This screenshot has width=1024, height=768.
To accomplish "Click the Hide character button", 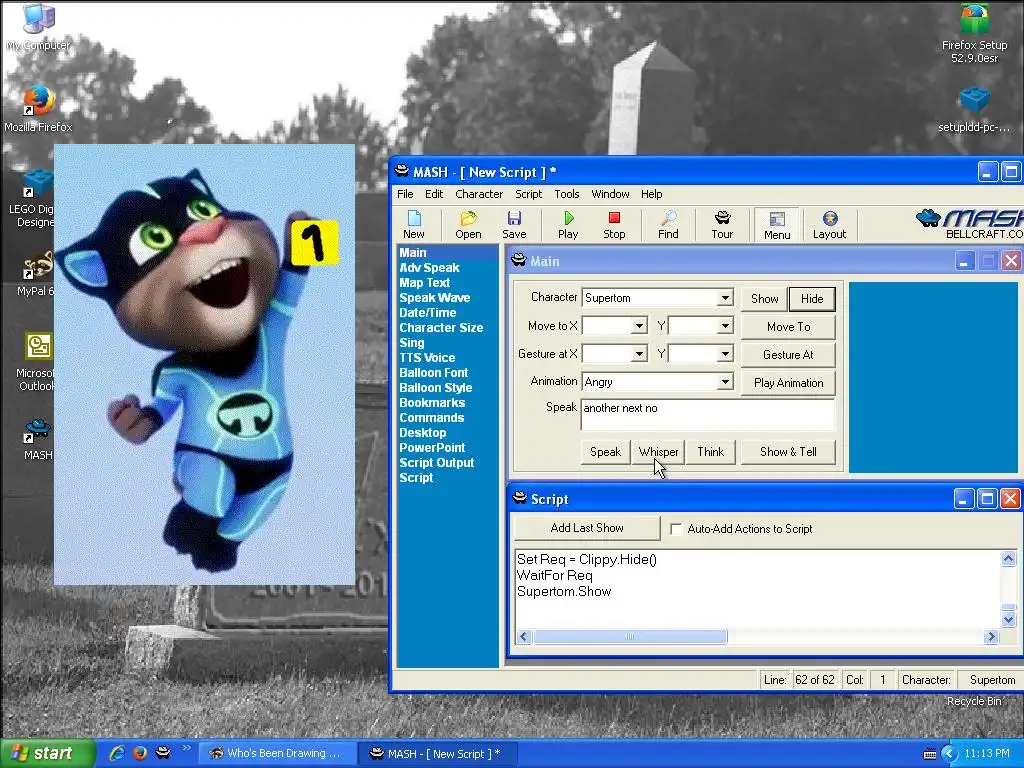I will (x=812, y=298).
